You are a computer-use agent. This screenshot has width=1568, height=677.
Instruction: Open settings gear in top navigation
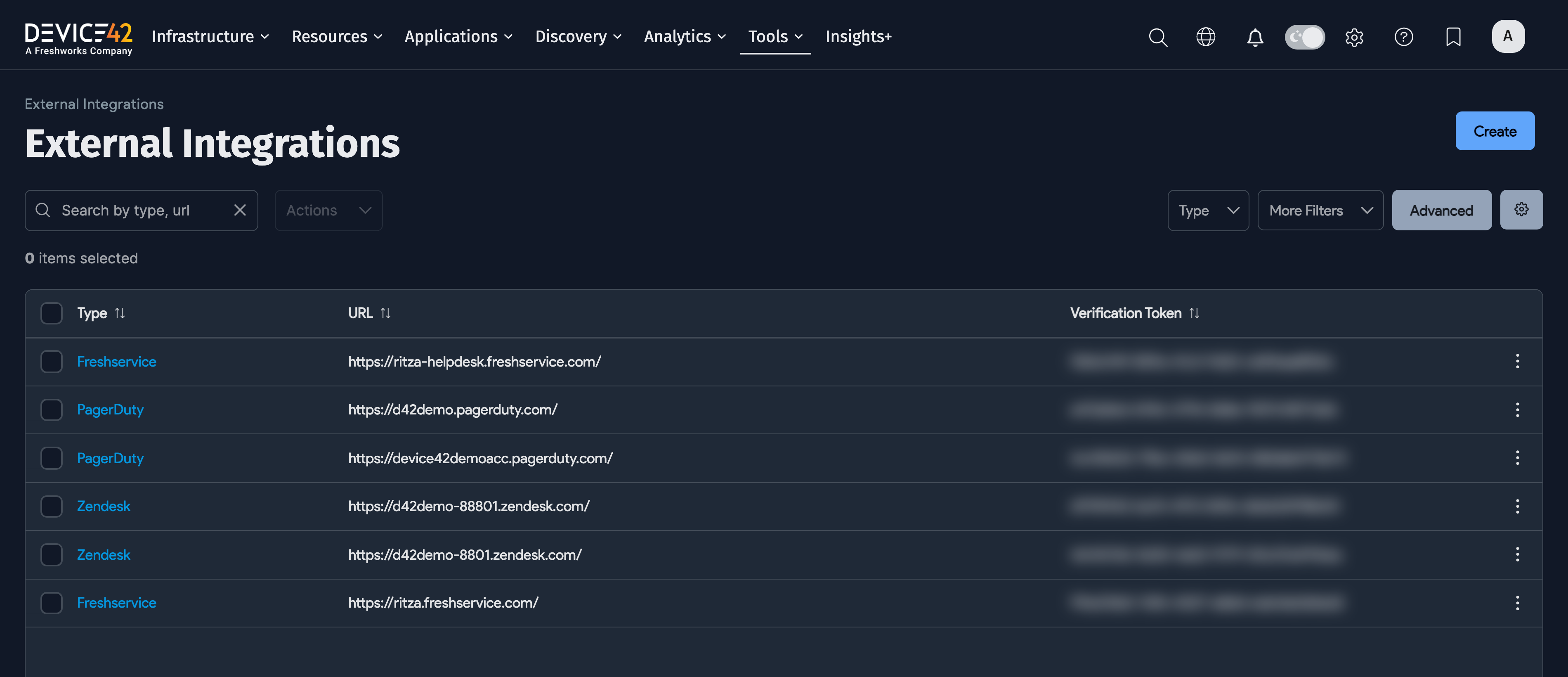[1354, 37]
